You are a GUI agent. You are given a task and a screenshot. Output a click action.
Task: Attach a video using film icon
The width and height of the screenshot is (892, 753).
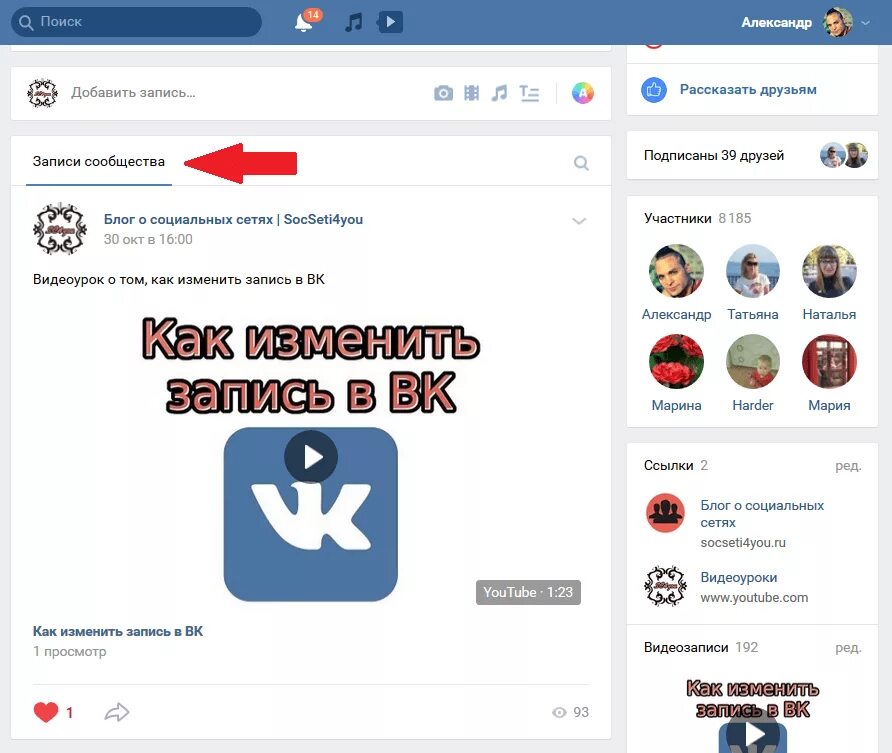point(472,93)
